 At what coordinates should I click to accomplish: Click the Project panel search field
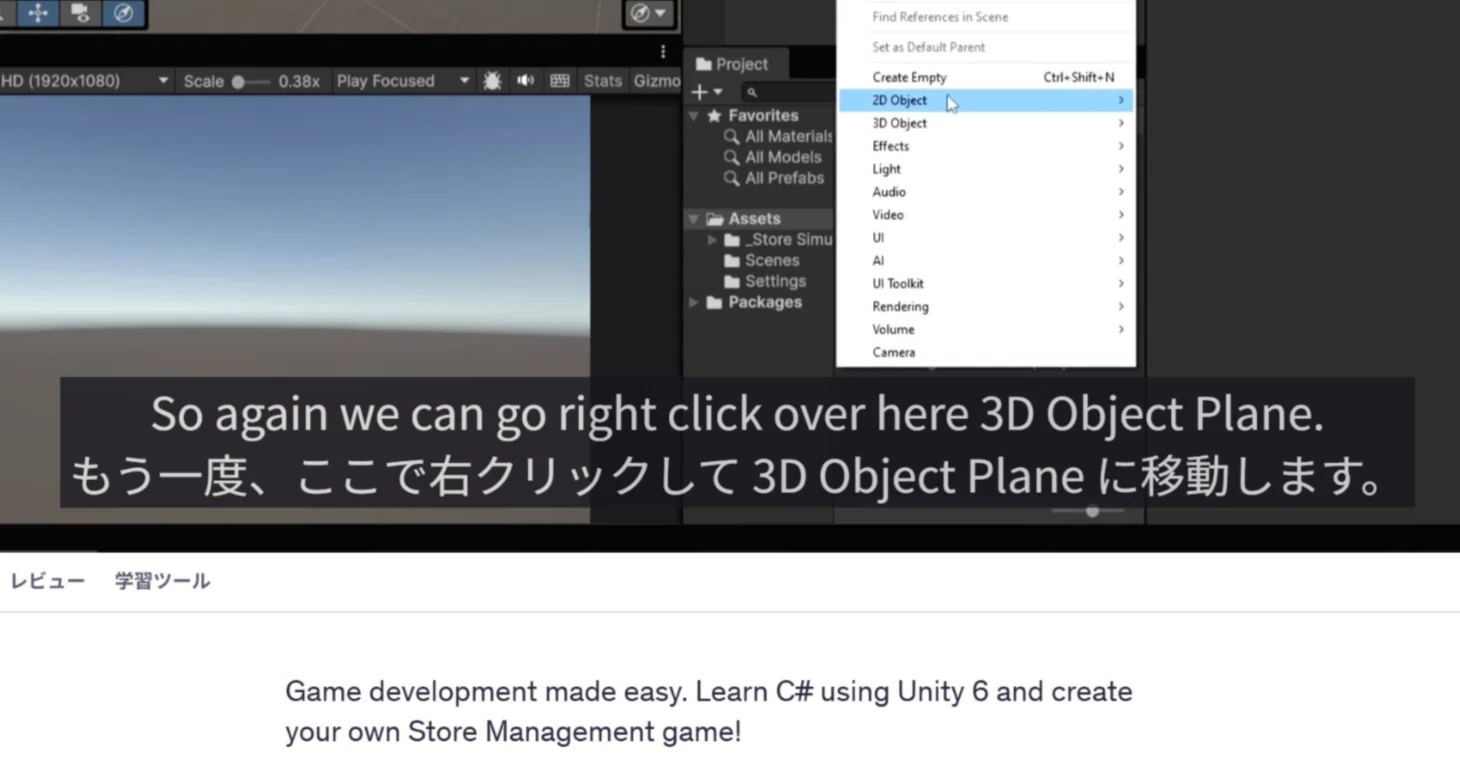[787, 92]
